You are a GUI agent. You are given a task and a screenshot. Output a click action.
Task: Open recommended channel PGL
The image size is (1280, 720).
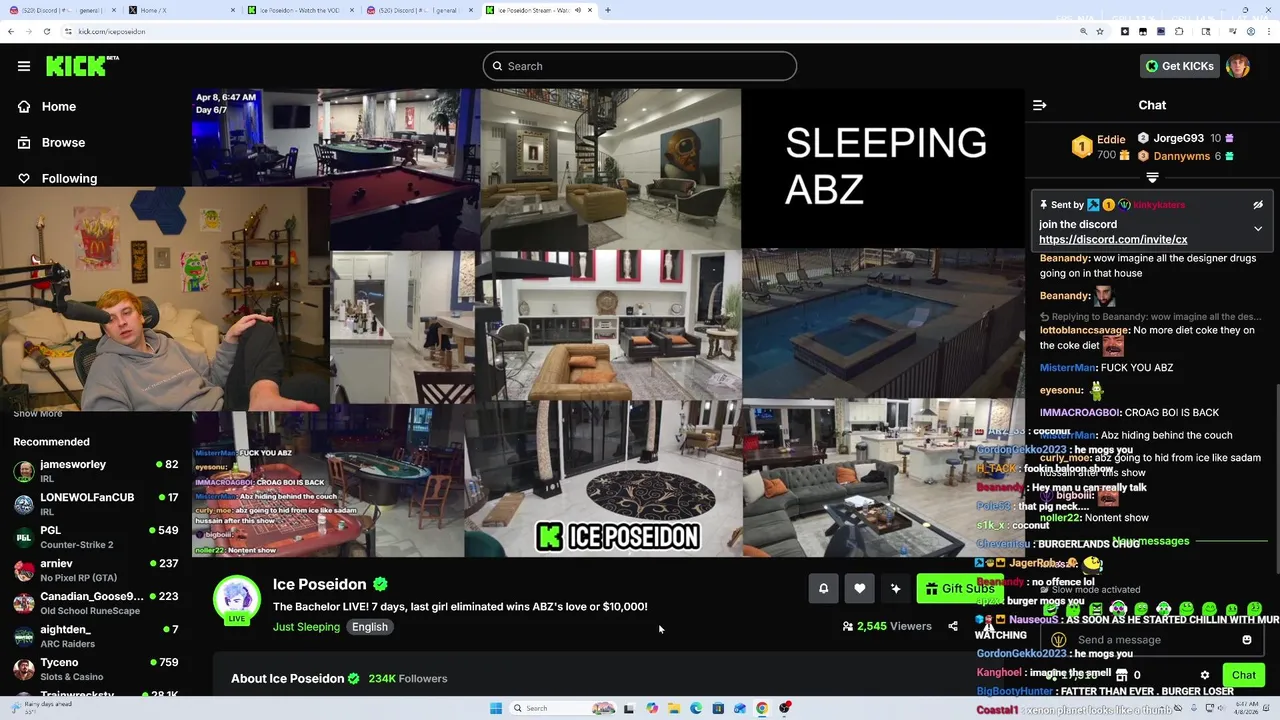[95, 536]
